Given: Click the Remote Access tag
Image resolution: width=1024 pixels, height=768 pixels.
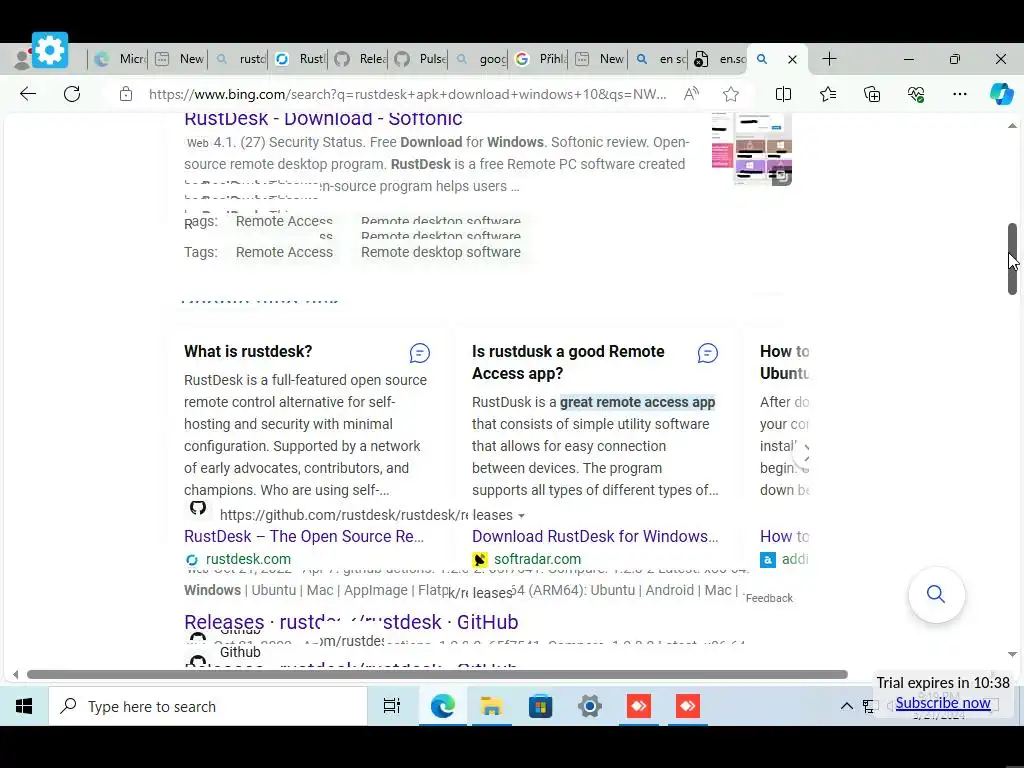Looking at the screenshot, I should 284,252.
